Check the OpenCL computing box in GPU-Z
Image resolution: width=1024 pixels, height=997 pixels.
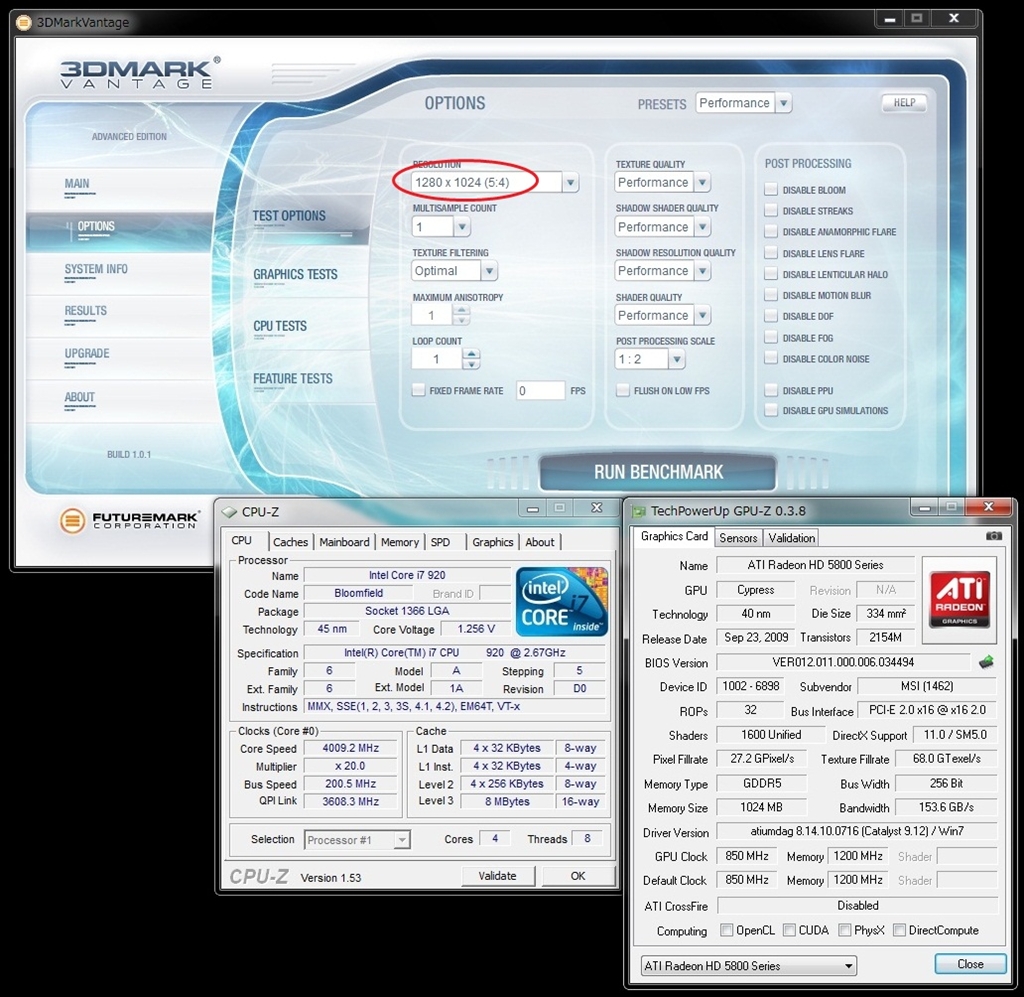click(726, 930)
